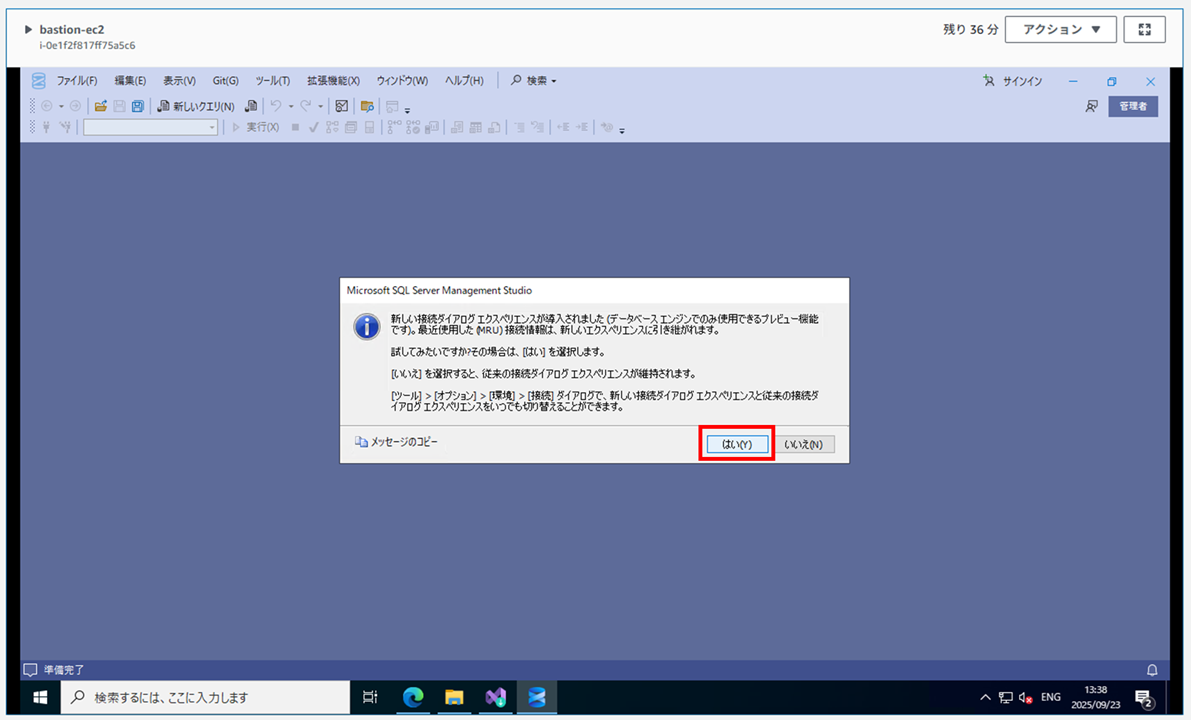Open the ファイル(F) menu
1191x720 pixels.
point(77,81)
